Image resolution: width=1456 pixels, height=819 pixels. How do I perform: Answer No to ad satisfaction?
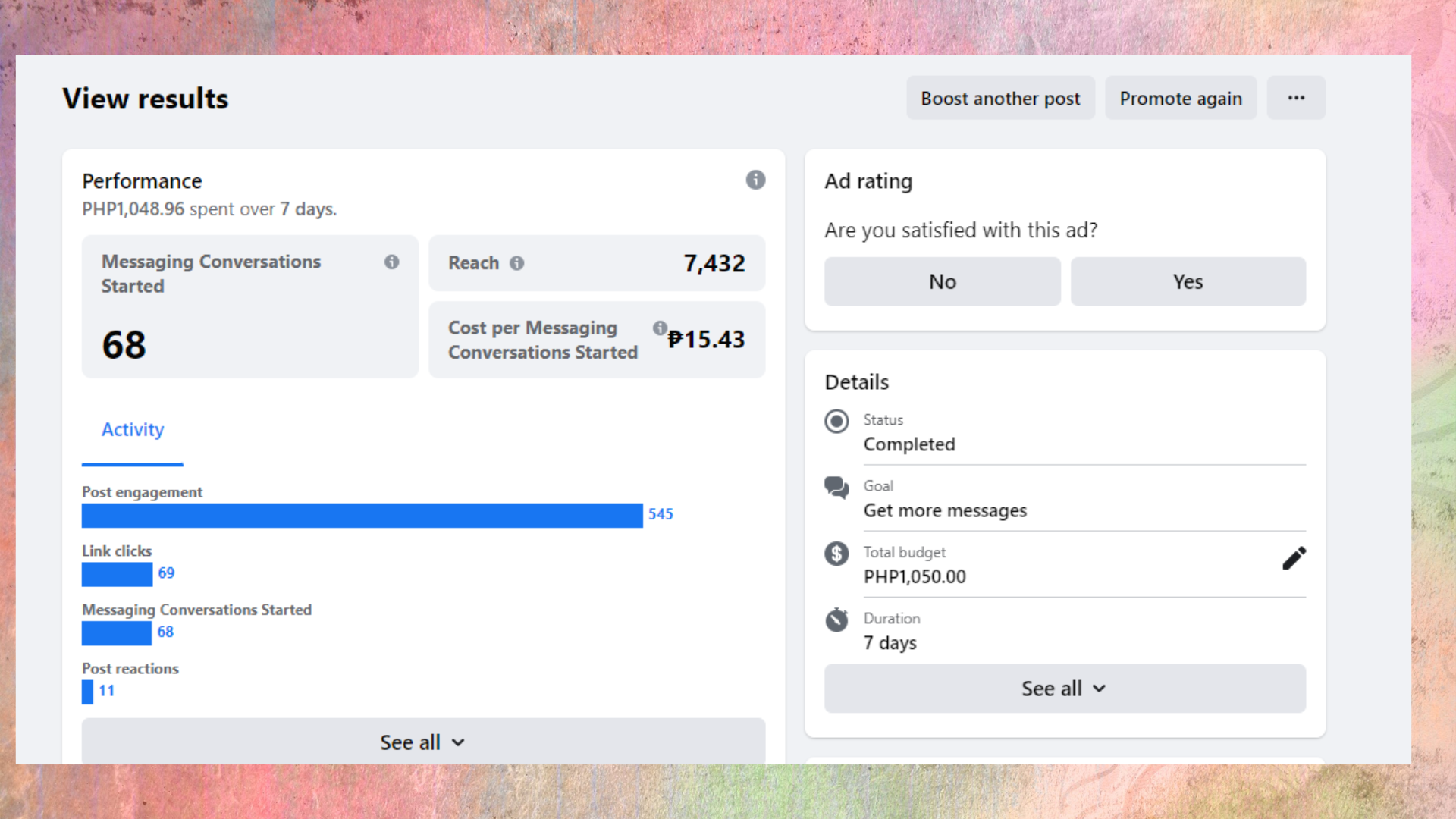tap(942, 282)
